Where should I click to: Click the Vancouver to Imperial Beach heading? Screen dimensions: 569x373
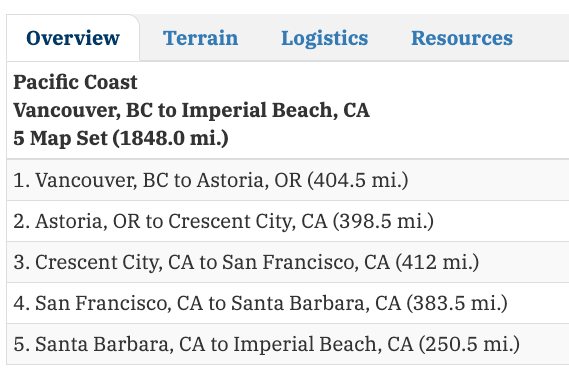pos(191,110)
